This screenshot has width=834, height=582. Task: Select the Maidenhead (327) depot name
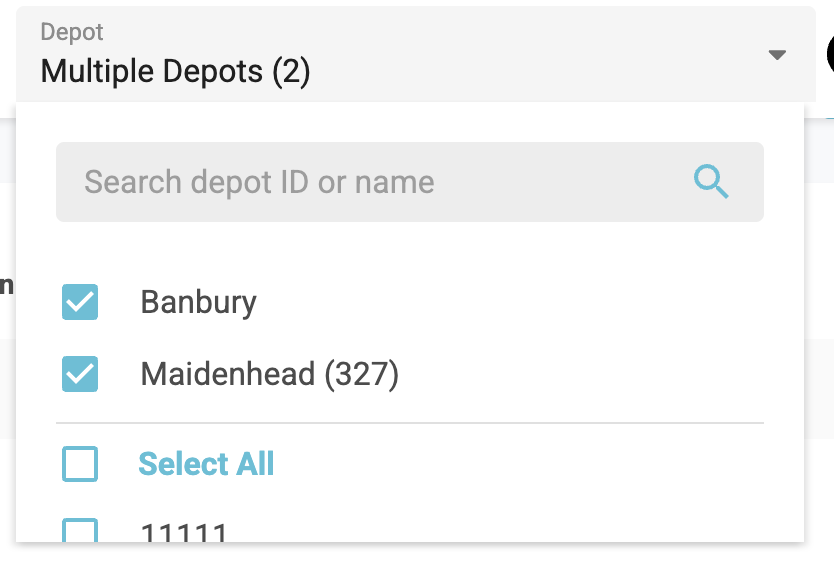(269, 374)
